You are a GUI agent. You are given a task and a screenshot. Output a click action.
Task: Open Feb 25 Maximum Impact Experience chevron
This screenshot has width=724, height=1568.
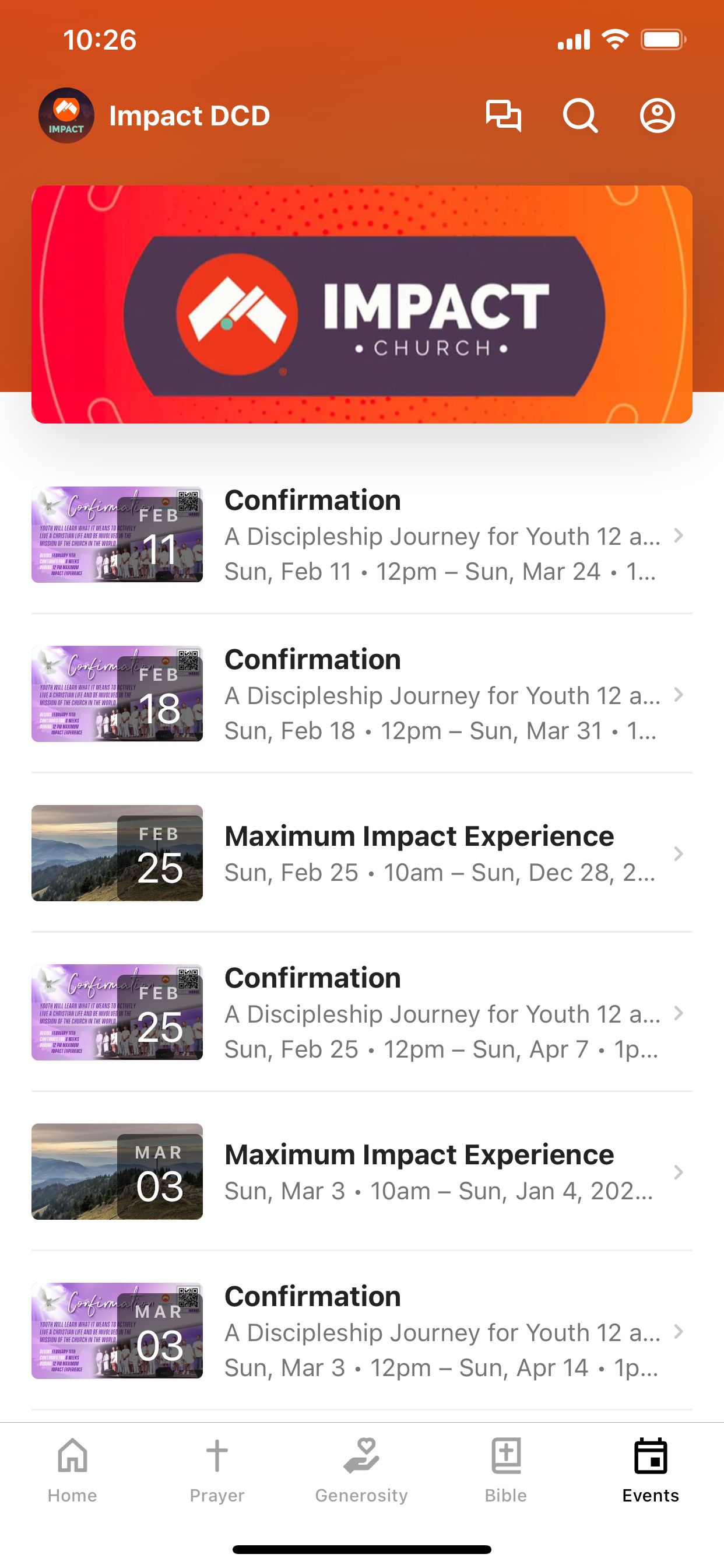pos(679,854)
